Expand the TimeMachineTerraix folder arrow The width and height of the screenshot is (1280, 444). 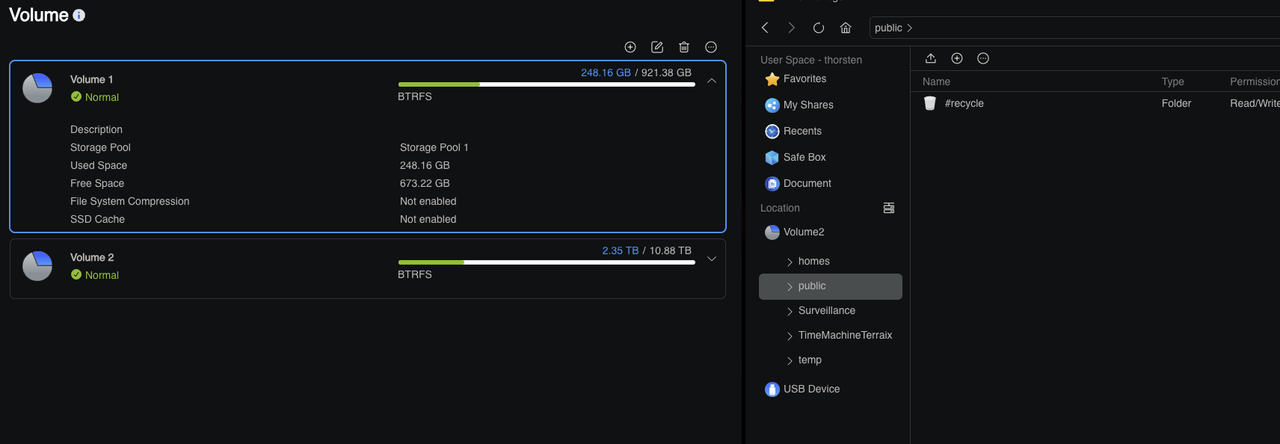789,336
